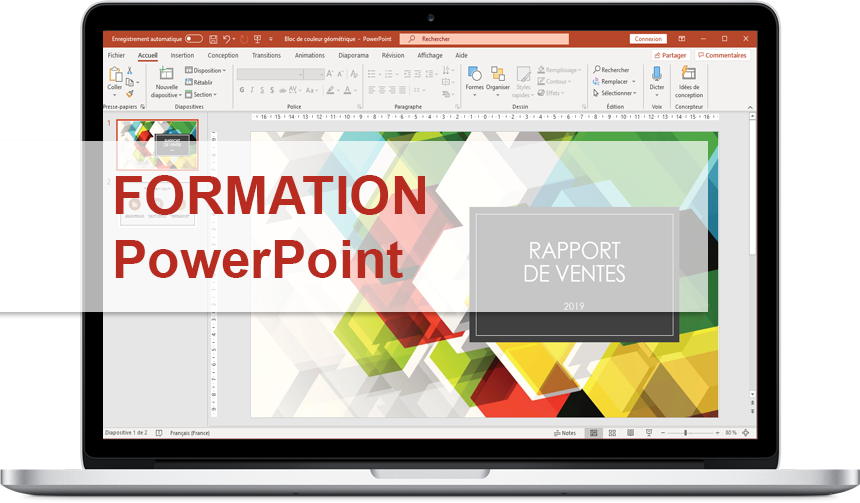Click the zoom slider handle

(x=686, y=433)
